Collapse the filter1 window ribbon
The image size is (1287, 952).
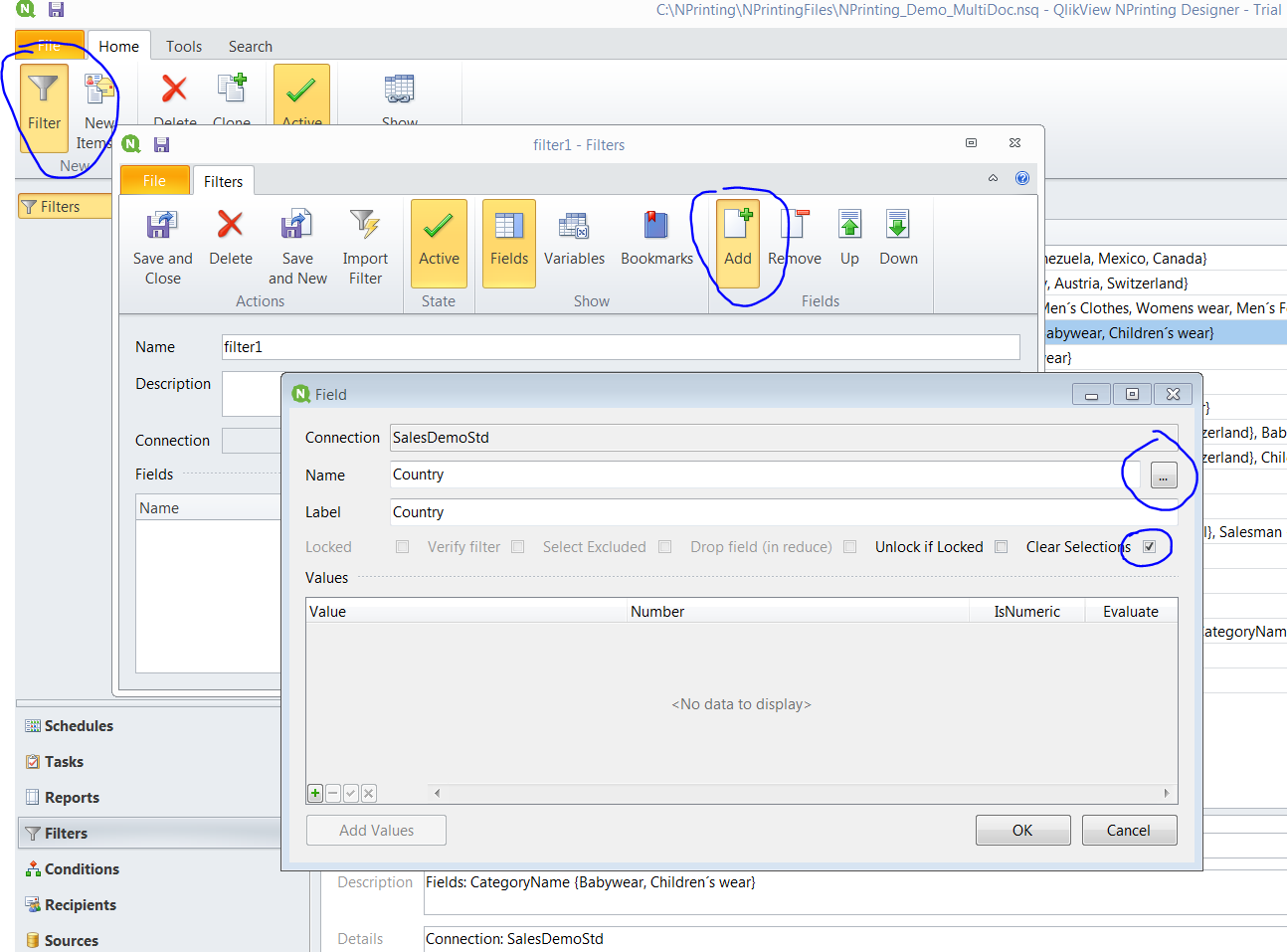tap(993, 178)
